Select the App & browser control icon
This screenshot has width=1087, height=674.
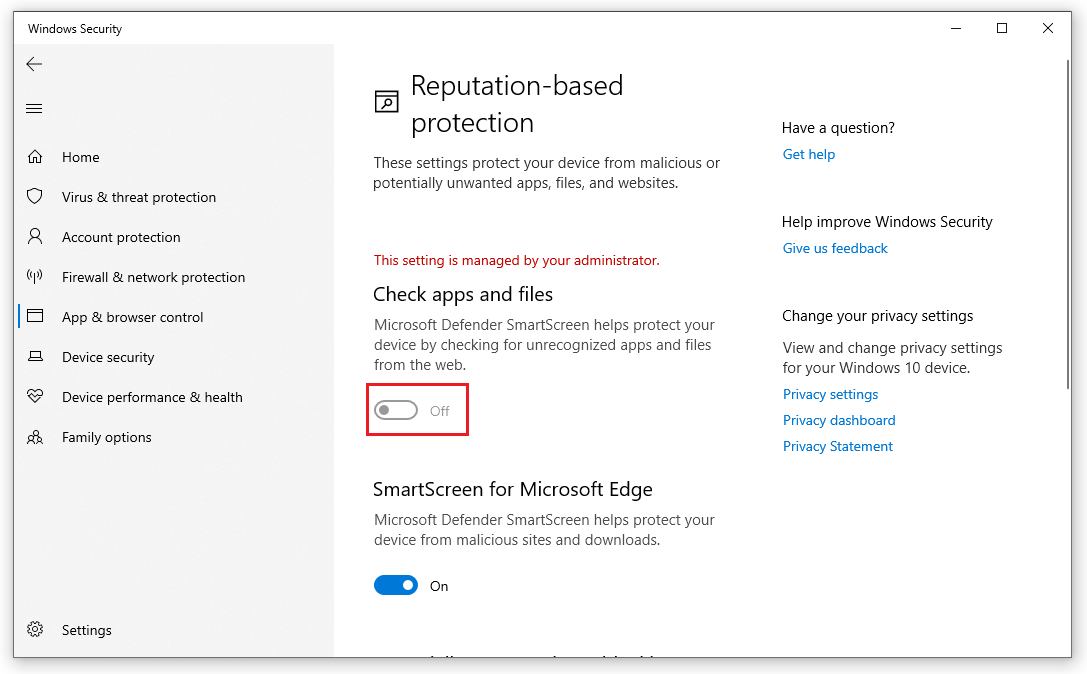point(34,317)
